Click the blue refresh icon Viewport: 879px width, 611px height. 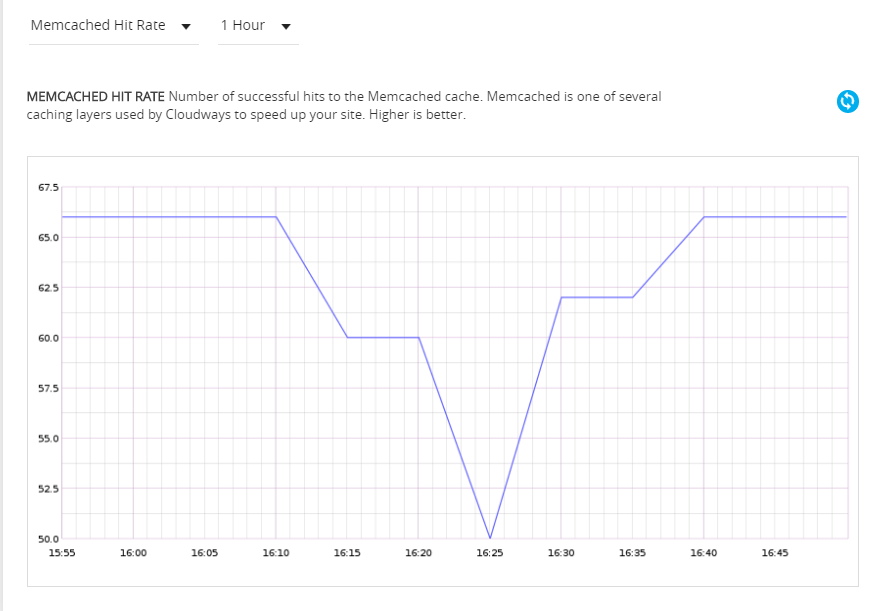coord(847,101)
